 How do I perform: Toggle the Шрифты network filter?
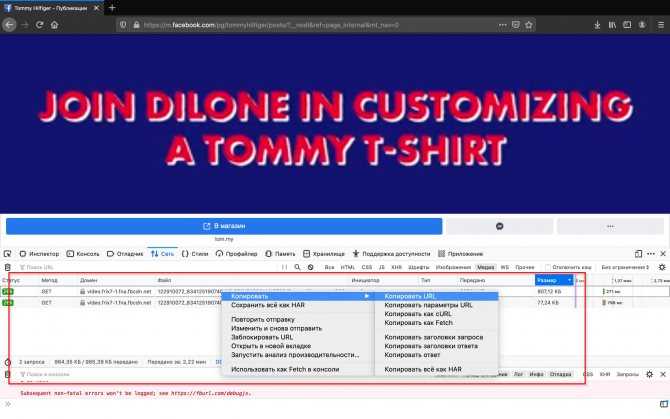coord(418,267)
